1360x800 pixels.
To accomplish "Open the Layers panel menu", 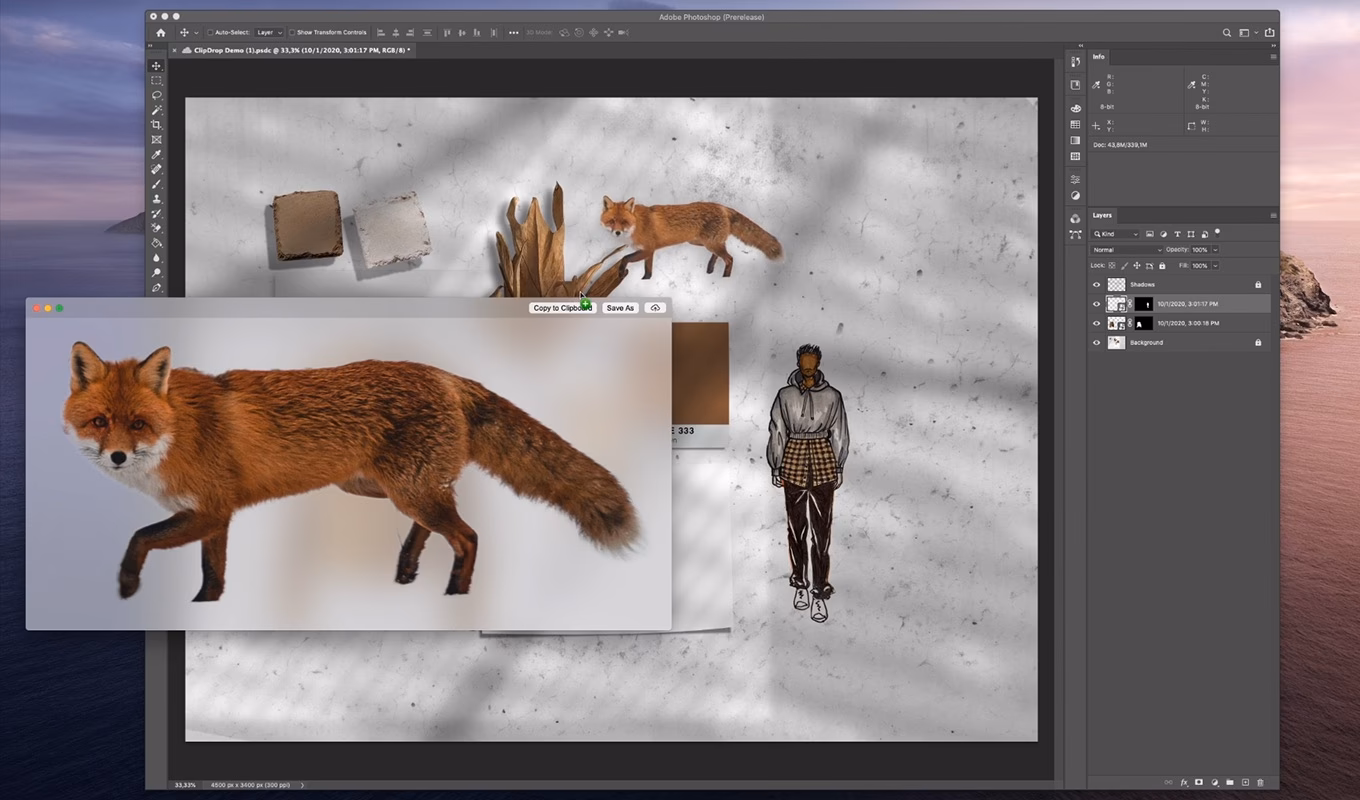I will (x=1273, y=215).
